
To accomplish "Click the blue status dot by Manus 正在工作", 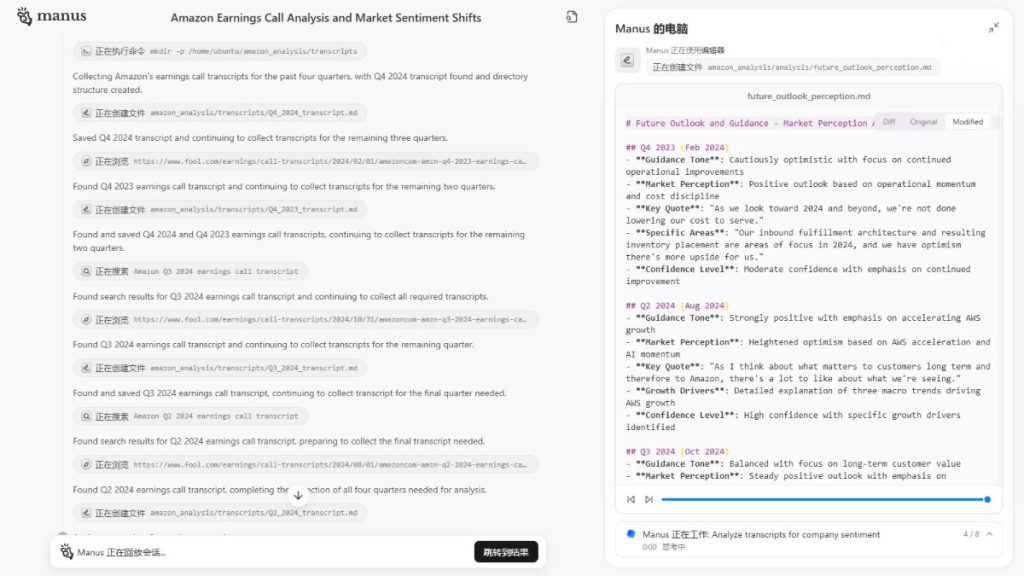I will (x=631, y=534).
